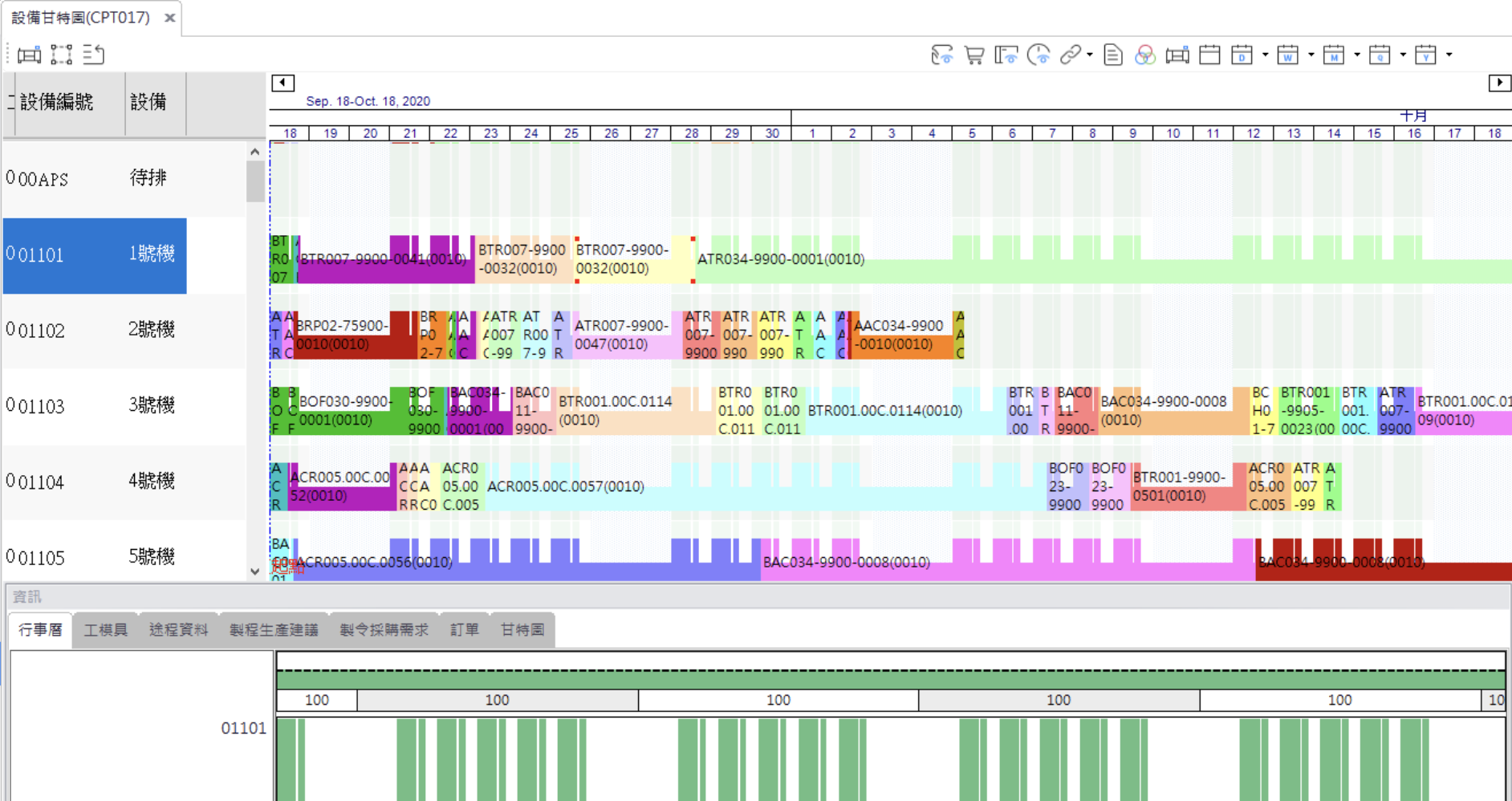
Task: Open the dropdown beside the quarterly calendar icon
Action: point(1403,55)
